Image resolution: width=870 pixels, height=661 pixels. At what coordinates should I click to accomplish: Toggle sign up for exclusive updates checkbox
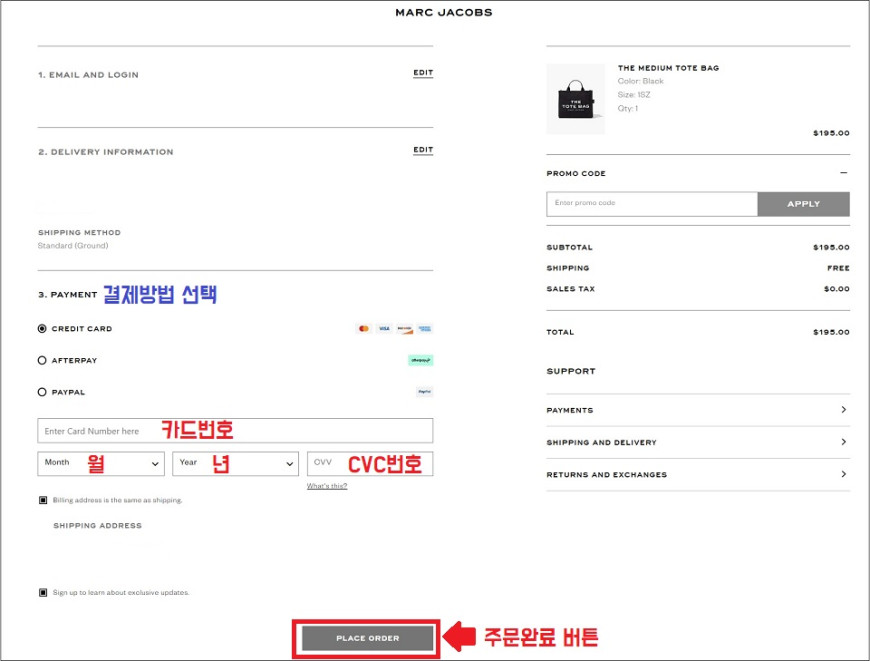click(x=43, y=592)
